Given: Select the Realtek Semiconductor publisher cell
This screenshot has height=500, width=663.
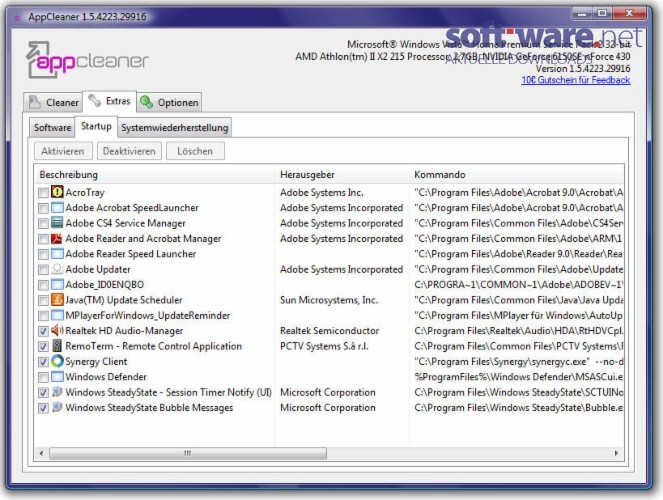Looking at the screenshot, I should (329, 331).
